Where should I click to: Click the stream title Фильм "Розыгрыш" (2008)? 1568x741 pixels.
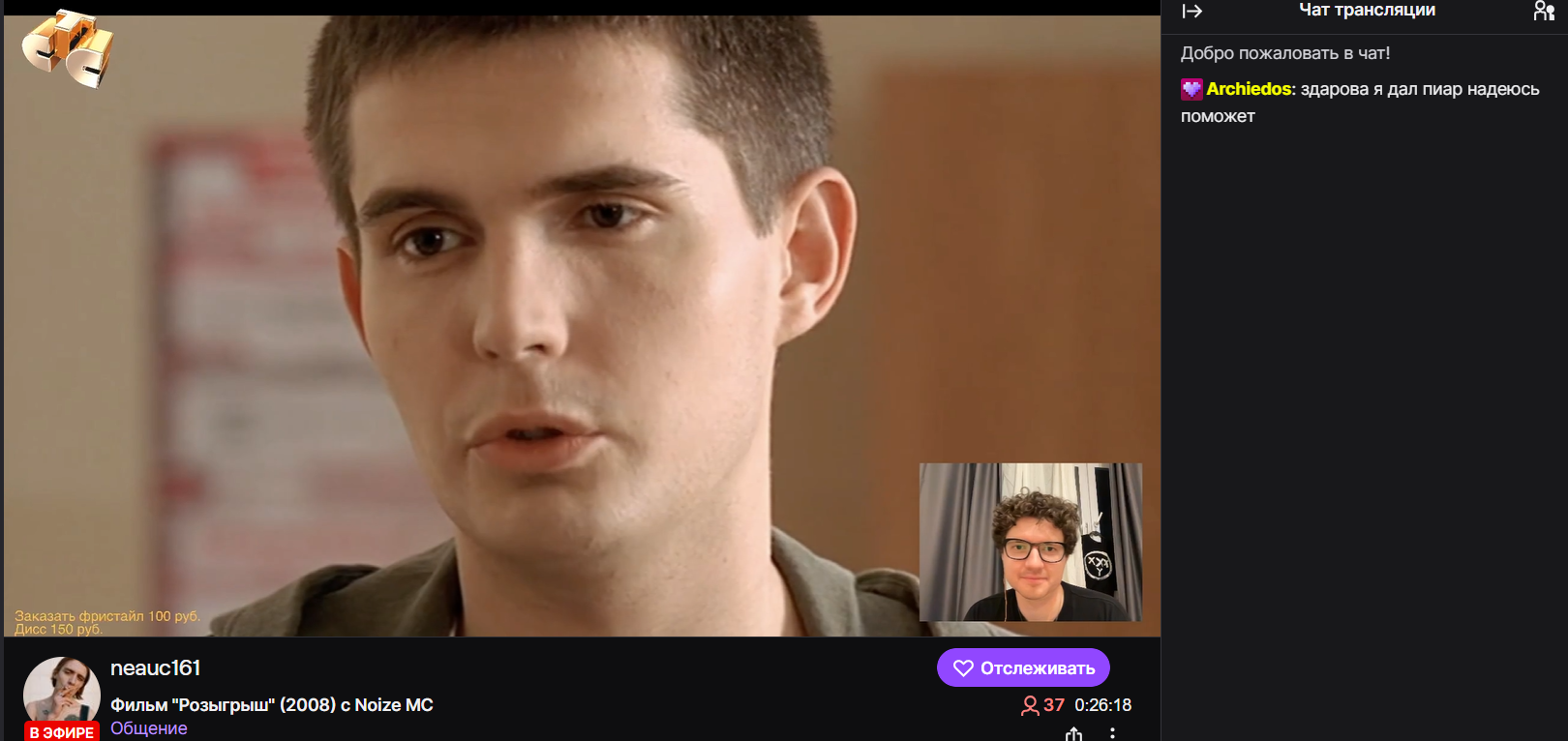coord(272,705)
